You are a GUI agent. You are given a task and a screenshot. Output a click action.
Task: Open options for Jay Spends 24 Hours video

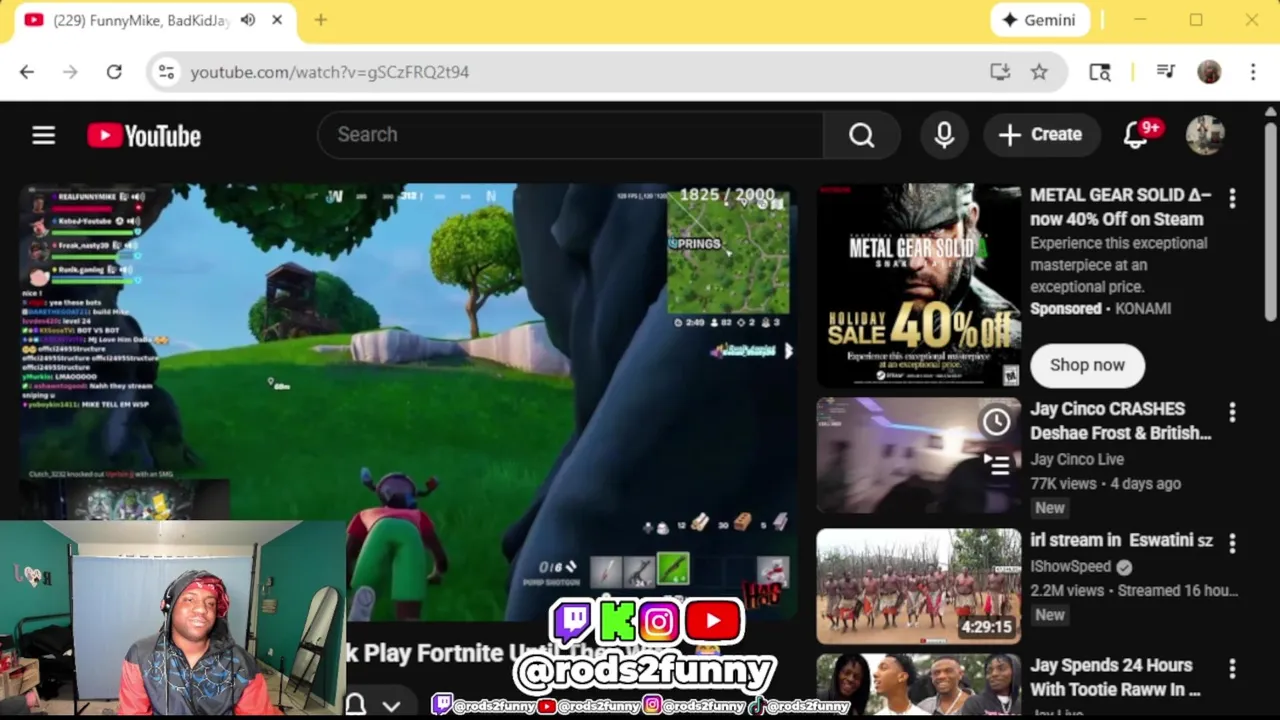click(1232, 668)
